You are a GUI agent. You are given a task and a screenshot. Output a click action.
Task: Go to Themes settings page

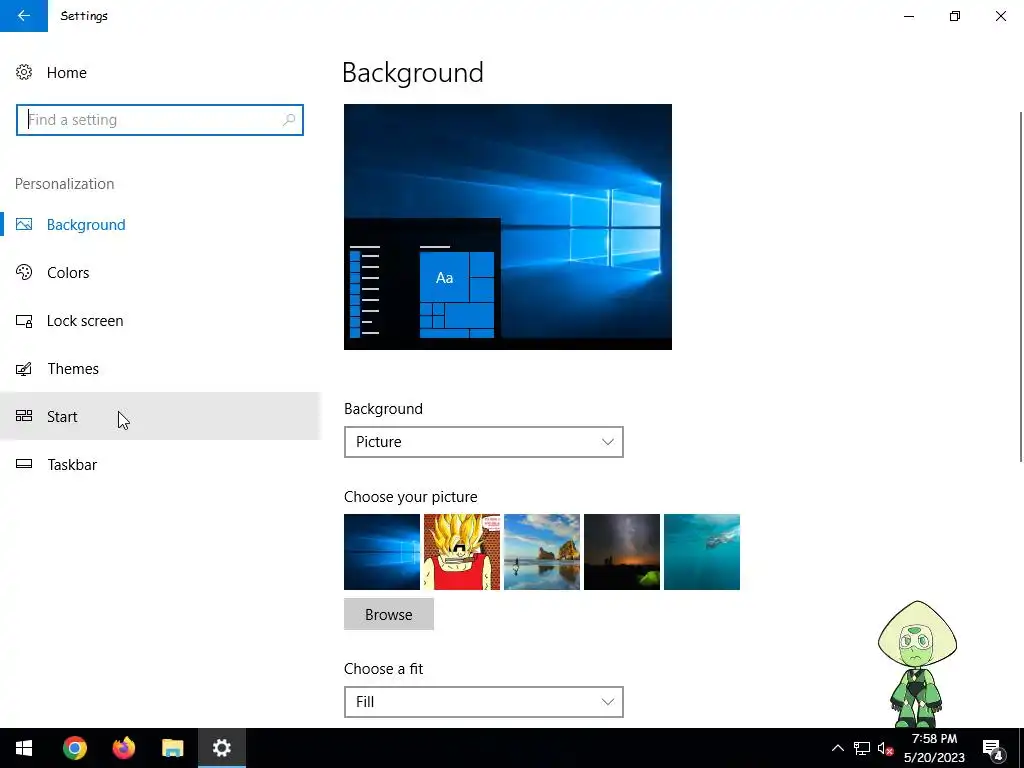point(160,369)
